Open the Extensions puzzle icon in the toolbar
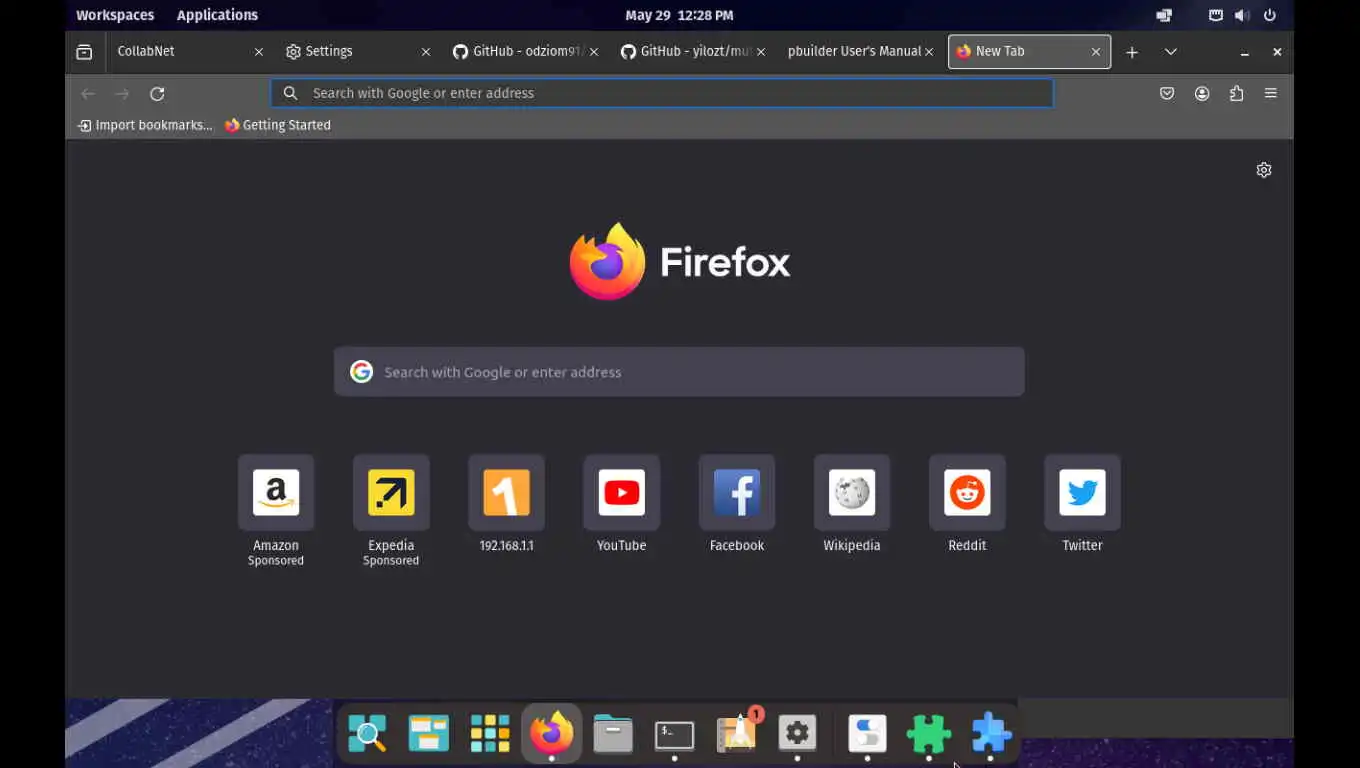Viewport: 1360px width, 768px height. point(1237,93)
